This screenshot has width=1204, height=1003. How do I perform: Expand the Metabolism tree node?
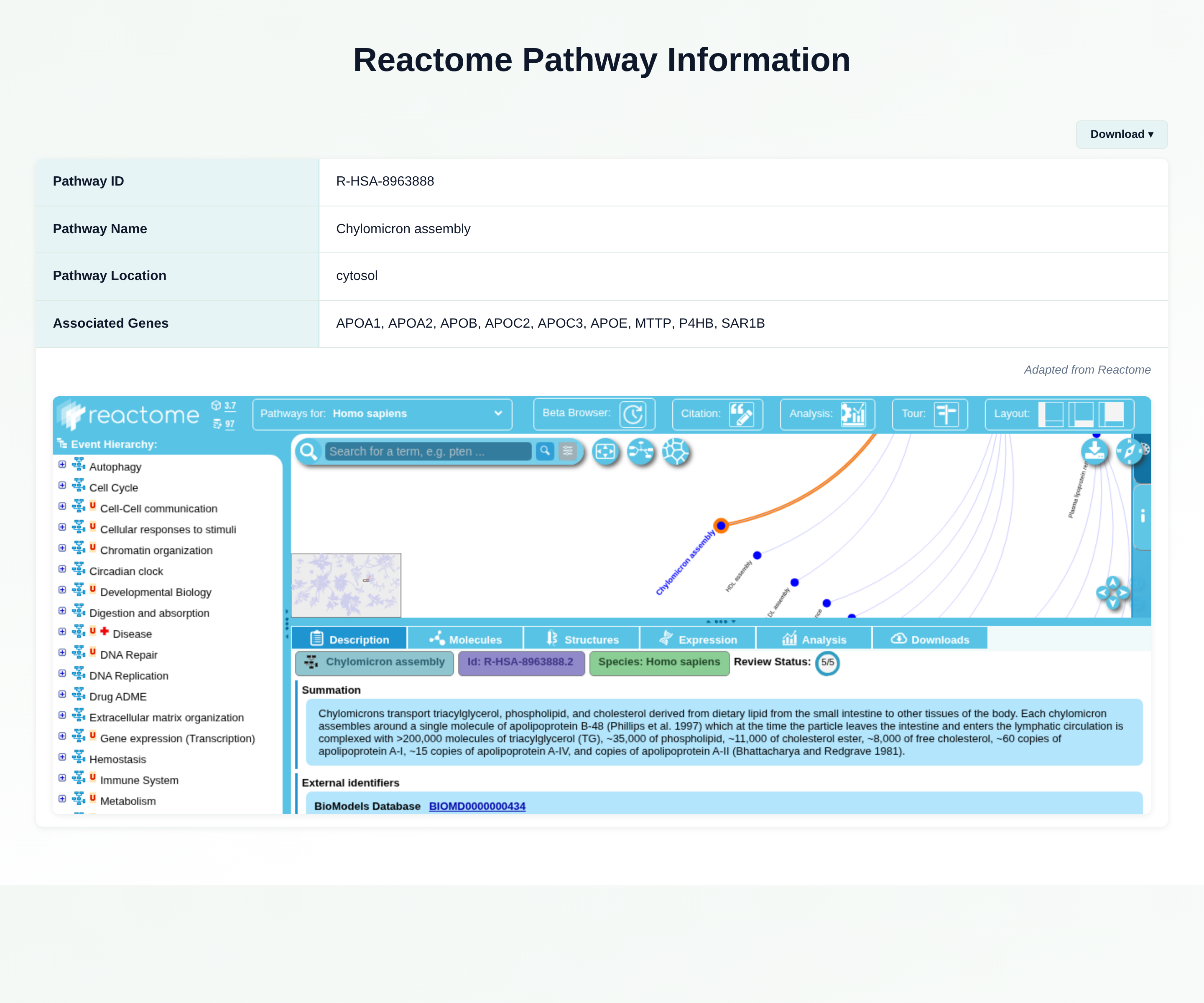point(62,798)
